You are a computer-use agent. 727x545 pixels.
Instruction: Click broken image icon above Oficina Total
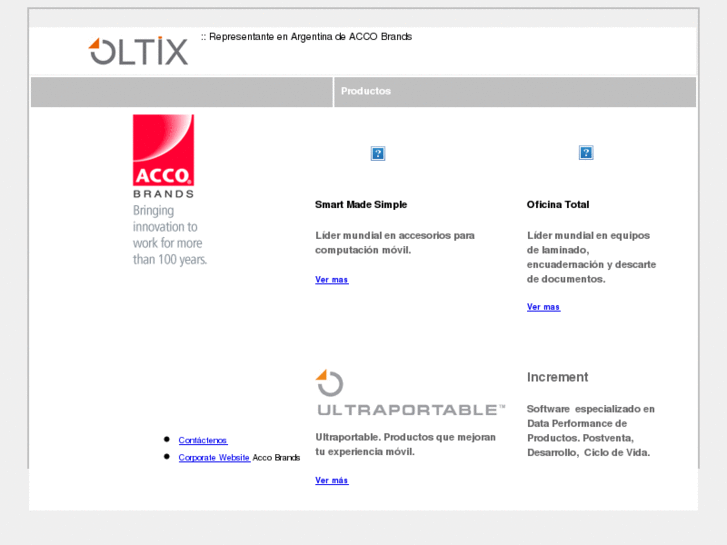(x=586, y=153)
